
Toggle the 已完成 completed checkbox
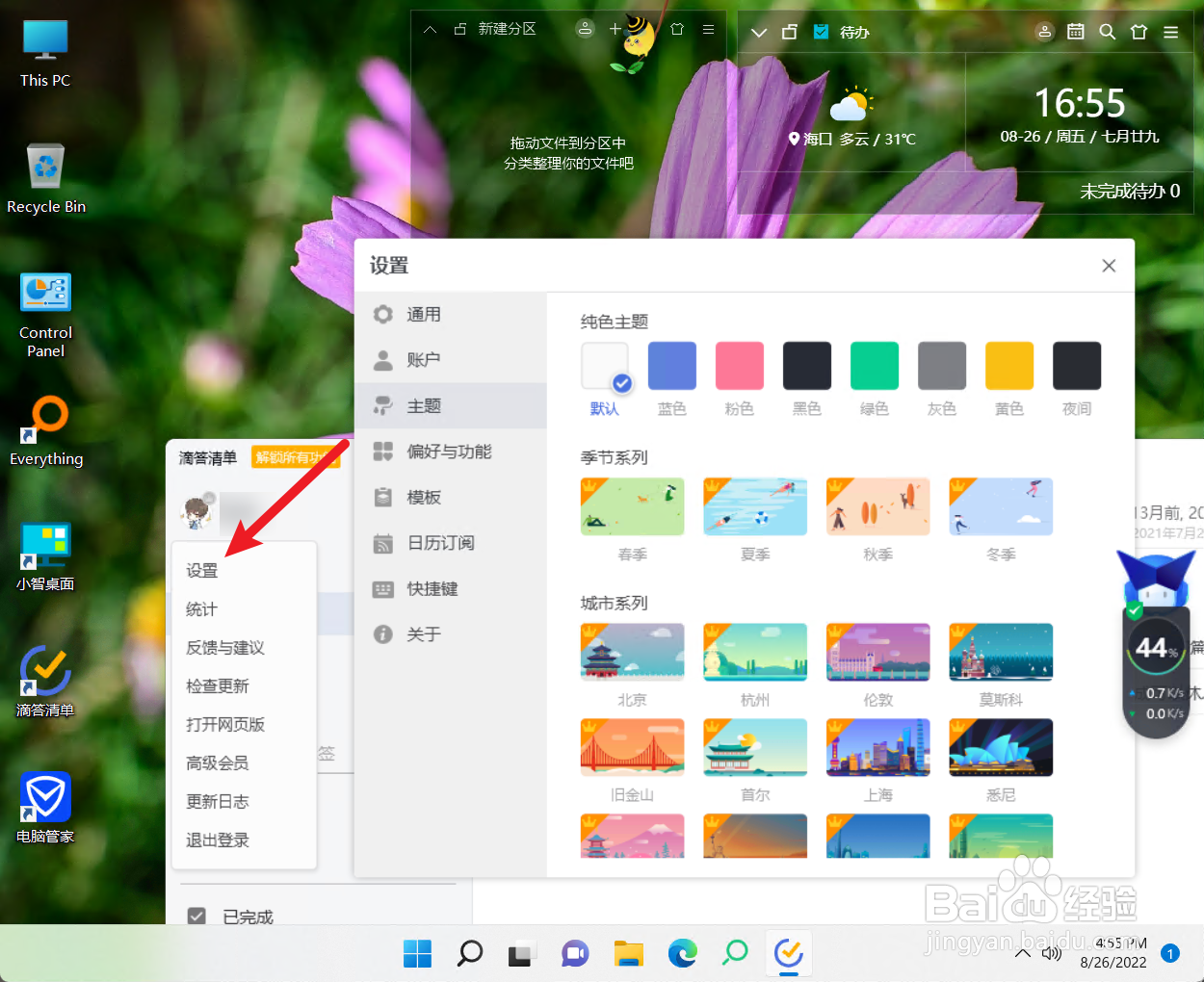click(196, 917)
